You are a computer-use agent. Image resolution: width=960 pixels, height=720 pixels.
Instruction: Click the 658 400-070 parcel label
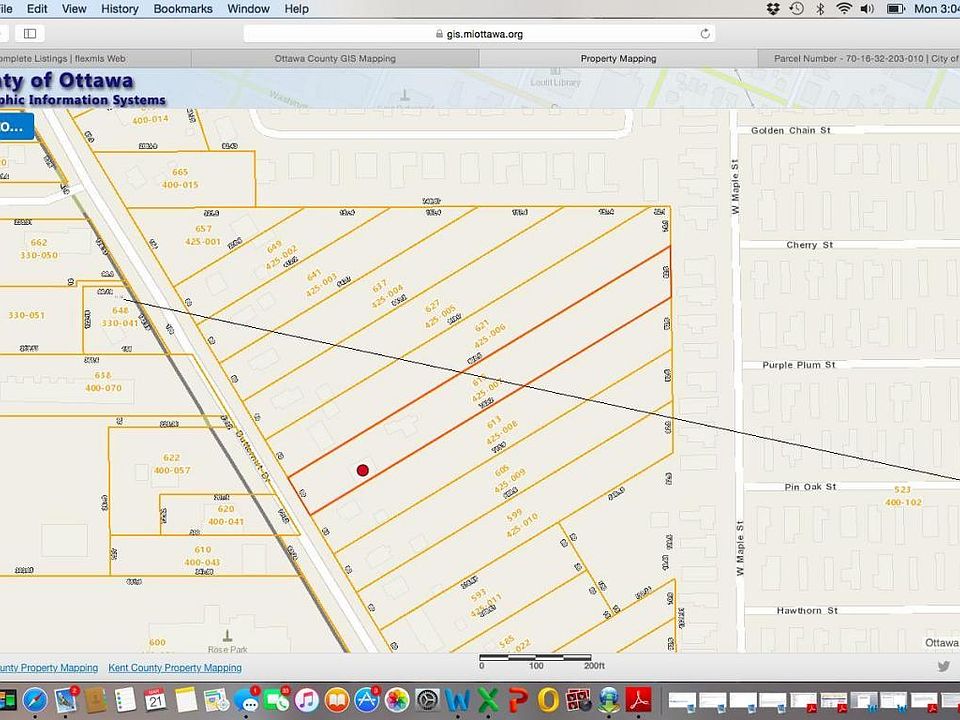103,381
